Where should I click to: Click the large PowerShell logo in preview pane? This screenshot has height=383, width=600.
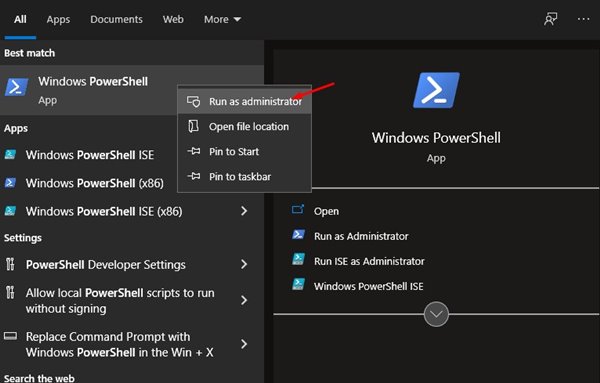click(x=436, y=90)
